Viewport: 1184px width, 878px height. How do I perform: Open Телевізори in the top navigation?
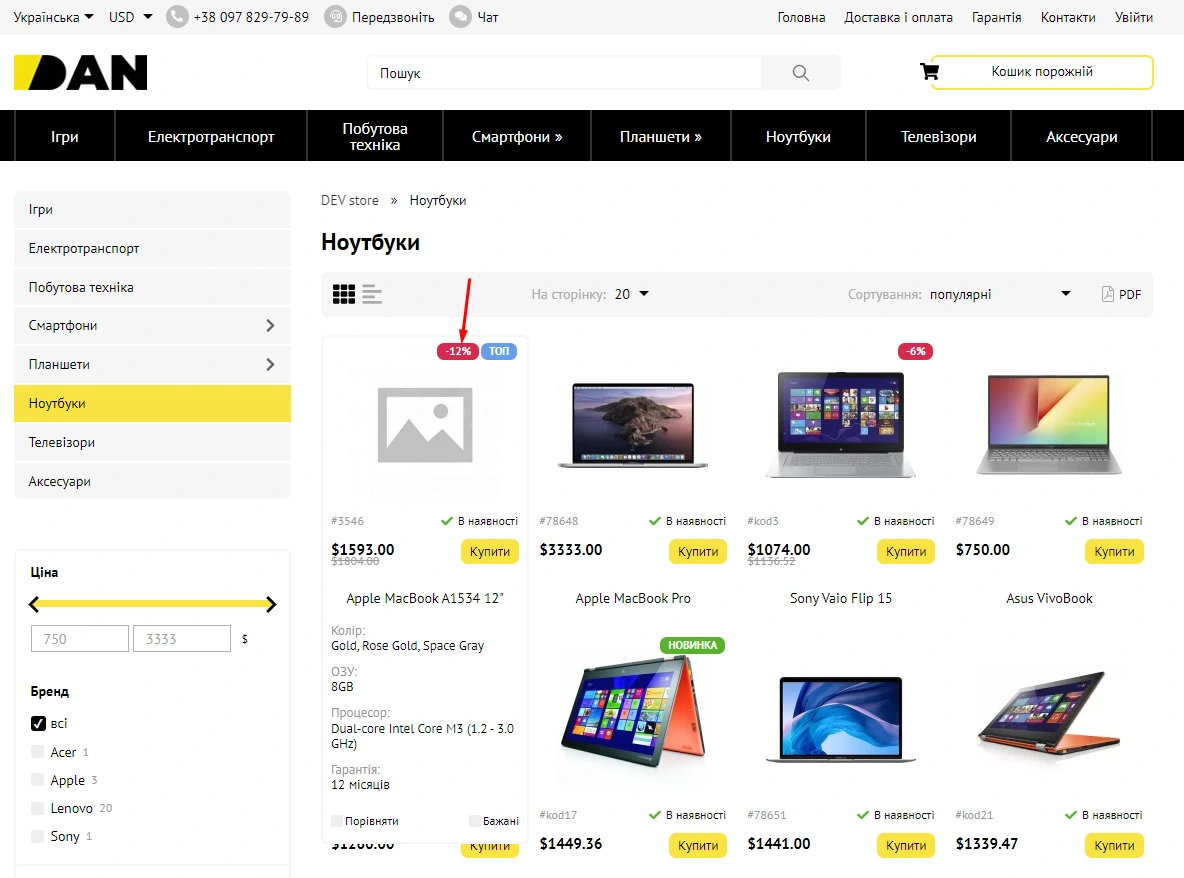point(938,136)
